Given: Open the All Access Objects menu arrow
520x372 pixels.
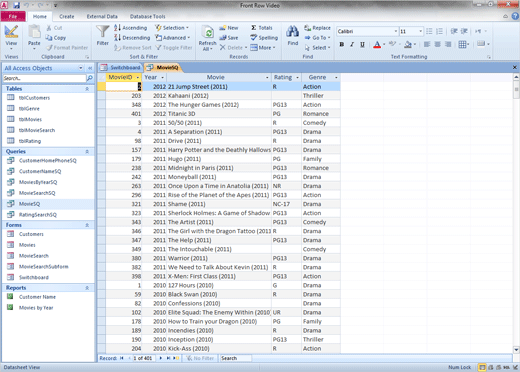Looking at the screenshot, I should click(81, 68).
